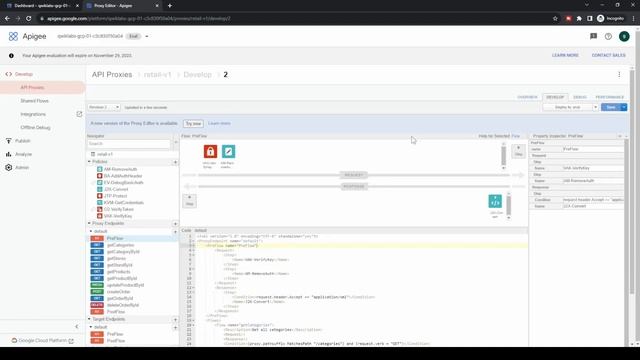This screenshot has width=640, height=360.
Task: Click the Develop section icon in sidebar
Action: click(9, 74)
